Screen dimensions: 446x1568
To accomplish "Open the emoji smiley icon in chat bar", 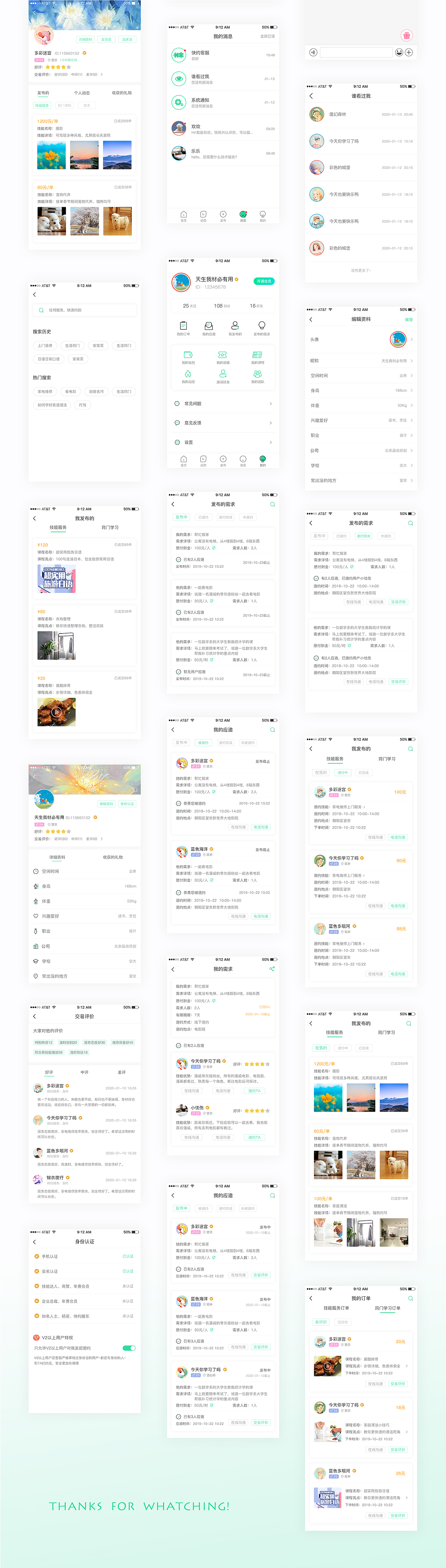I will (x=399, y=52).
